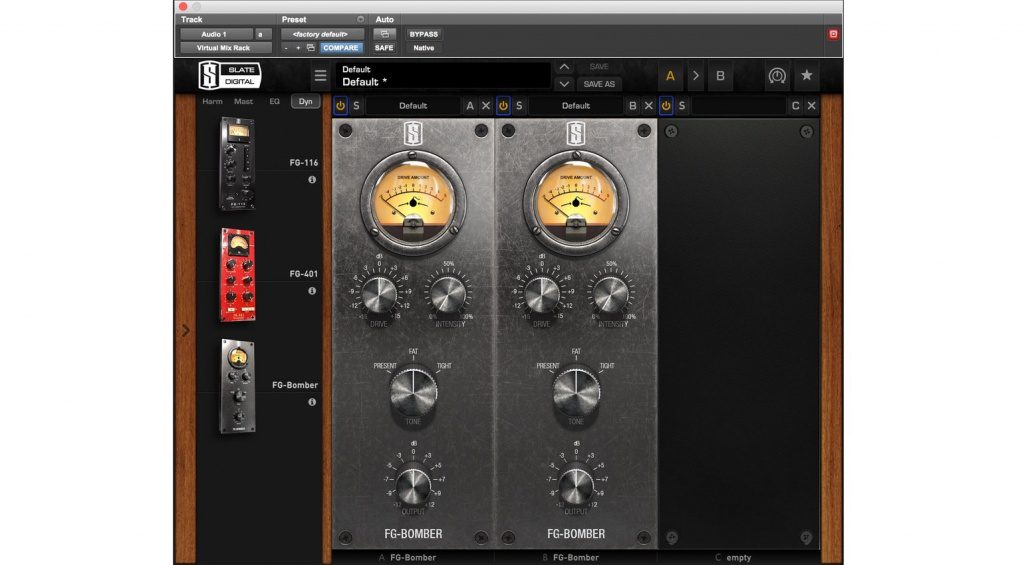Select the FG-401 module thumbnail
Screen dimensions: 1024x565
click(237, 274)
